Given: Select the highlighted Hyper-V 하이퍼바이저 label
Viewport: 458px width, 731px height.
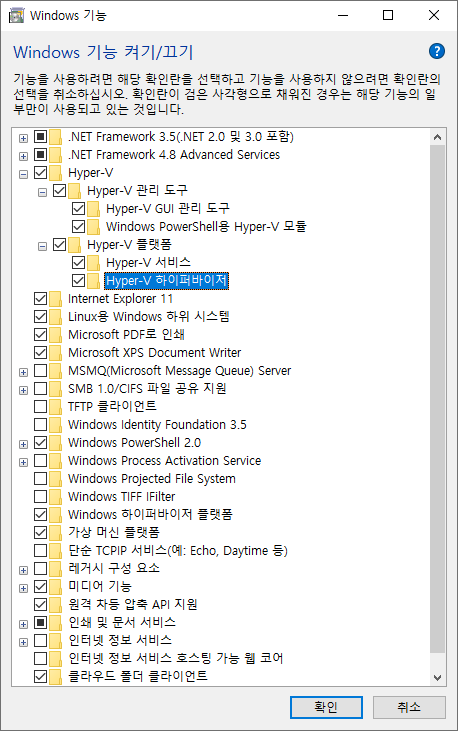Looking at the screenshot, I should [x=167, y=281].
